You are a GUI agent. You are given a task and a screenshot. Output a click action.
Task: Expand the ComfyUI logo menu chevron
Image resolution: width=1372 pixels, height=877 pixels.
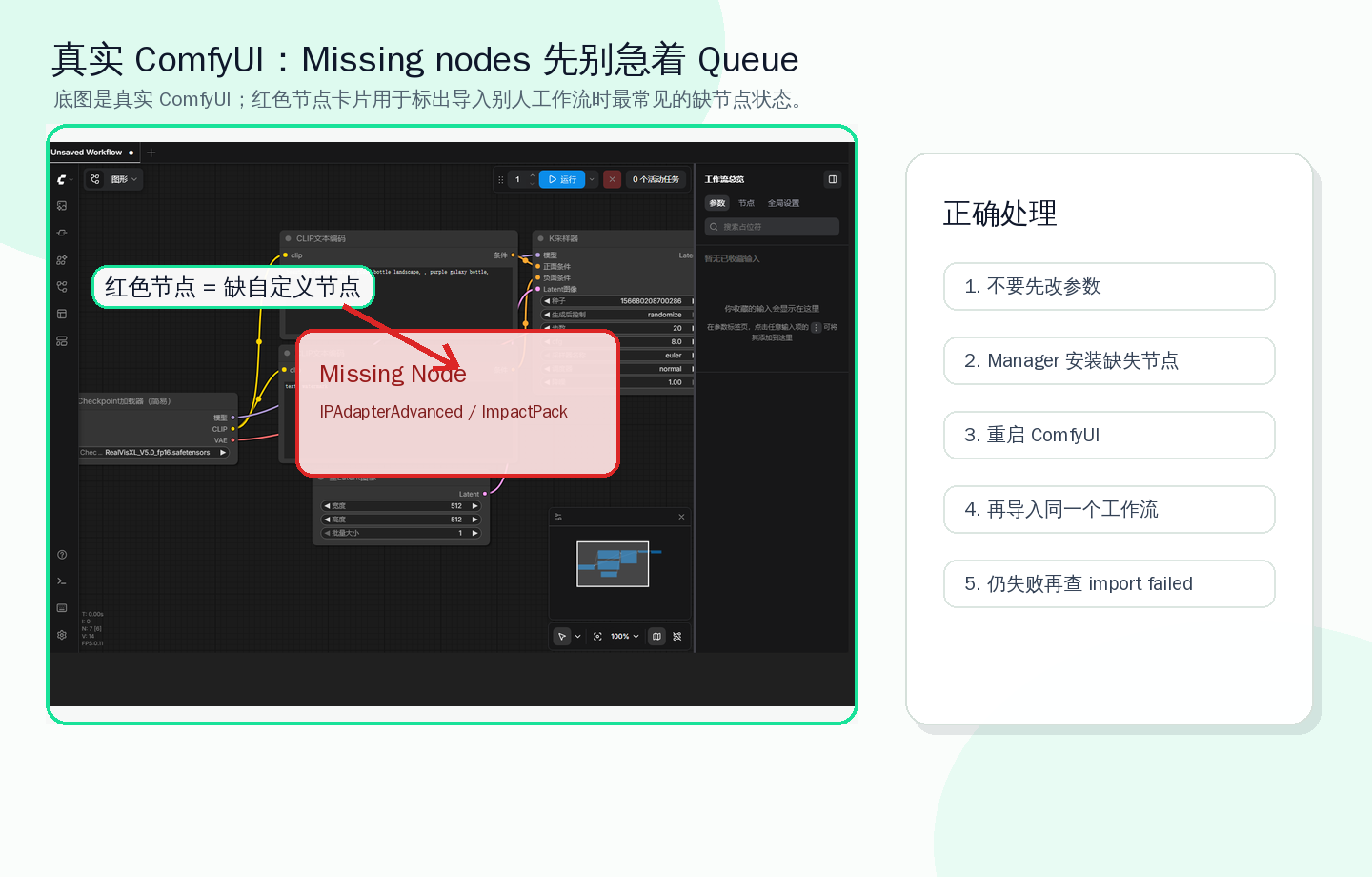coord(71,180)
